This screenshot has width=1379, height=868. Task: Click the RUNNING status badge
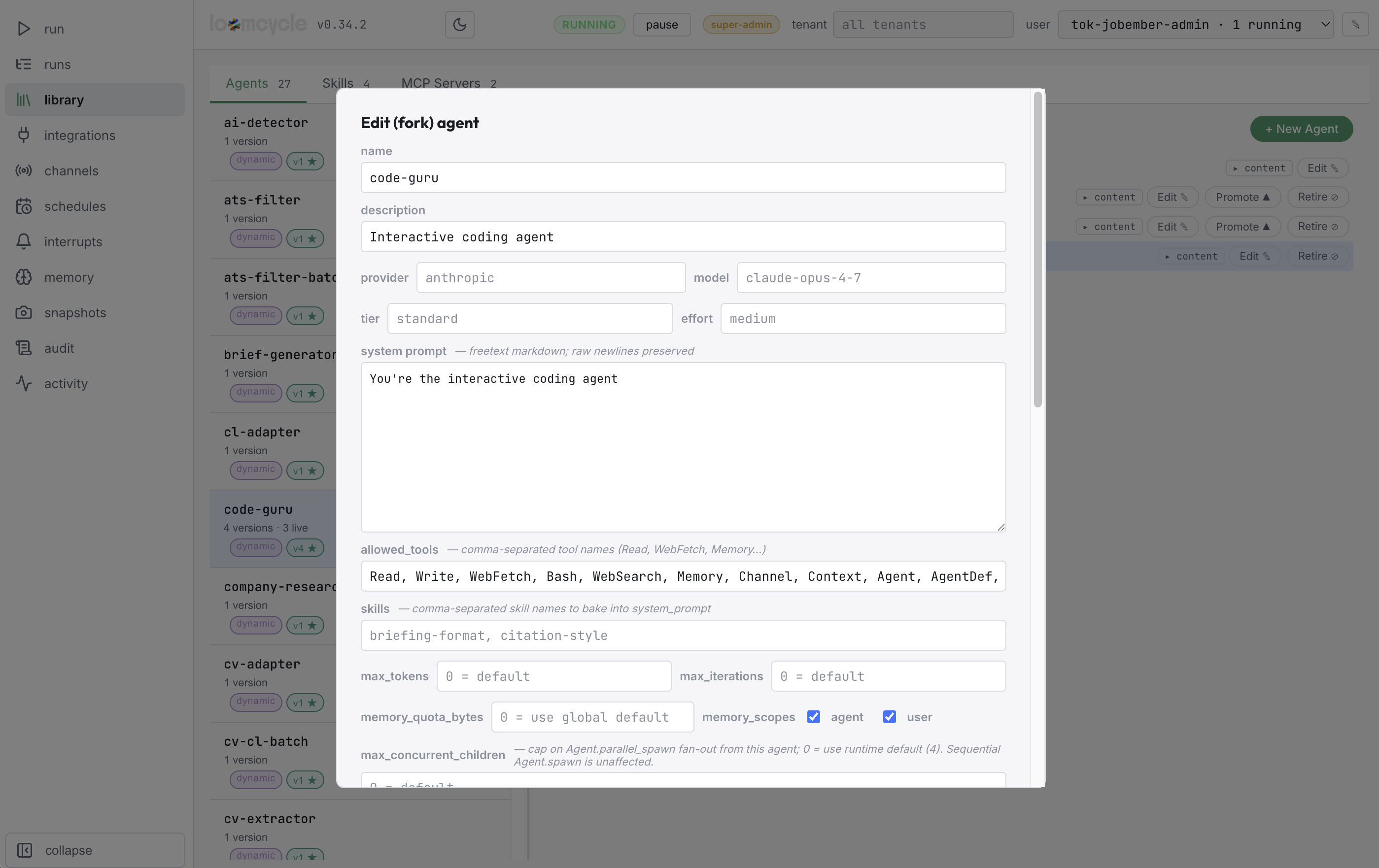[588, 25]
